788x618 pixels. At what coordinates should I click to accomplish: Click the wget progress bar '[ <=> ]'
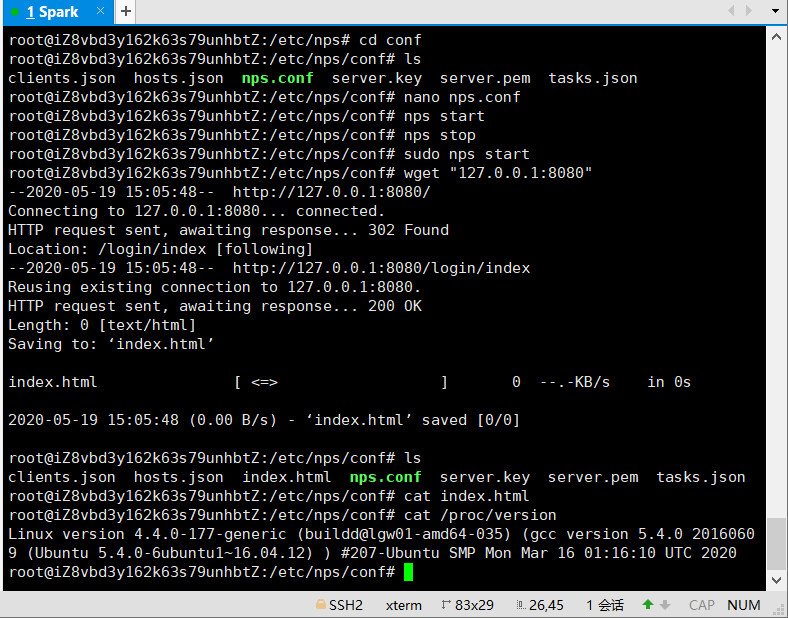pos(341,382)
